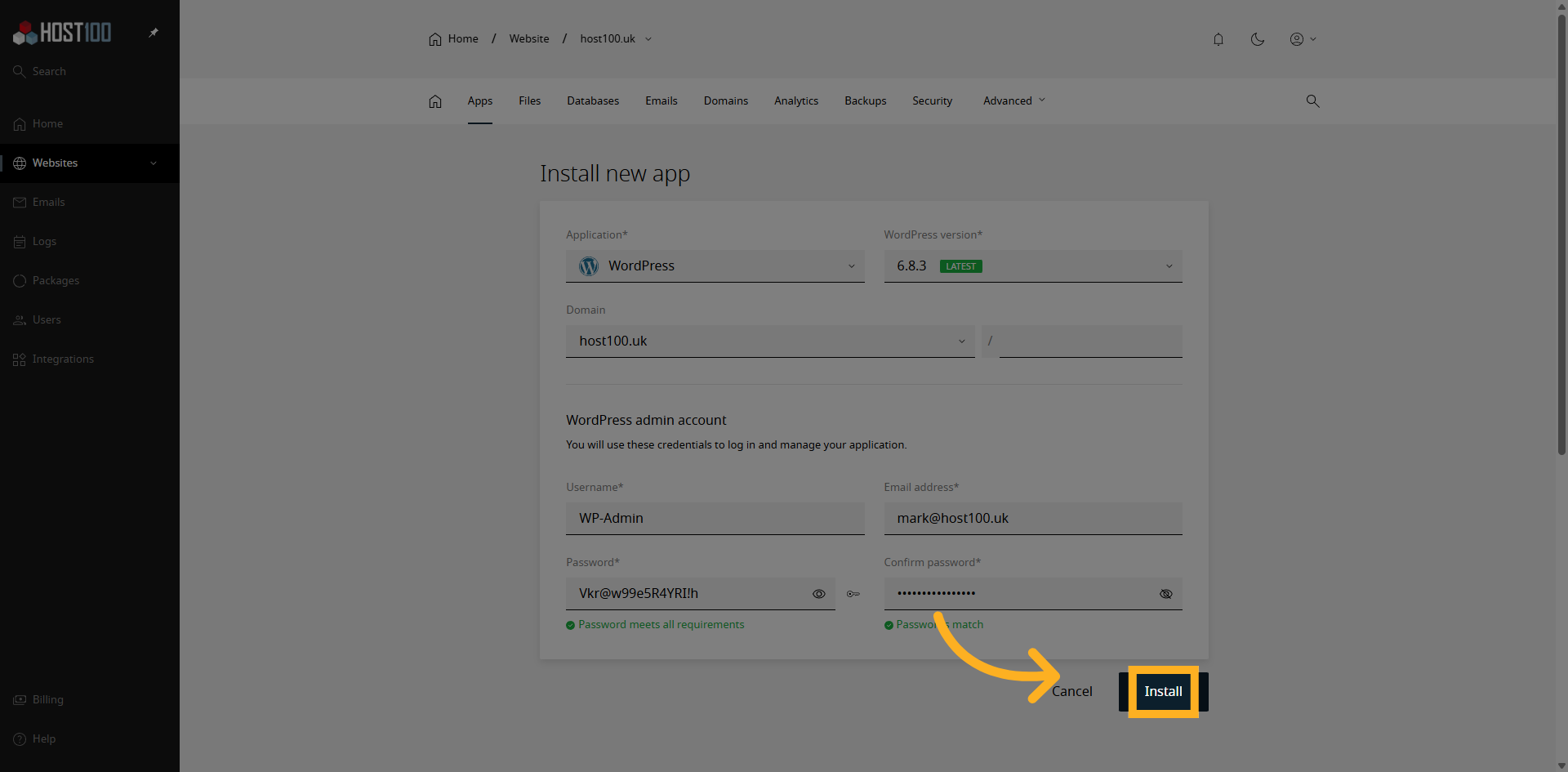Switch to the Emails tab
The width and height of the screenshot is (1568, 772).
(x=661, y=100)
